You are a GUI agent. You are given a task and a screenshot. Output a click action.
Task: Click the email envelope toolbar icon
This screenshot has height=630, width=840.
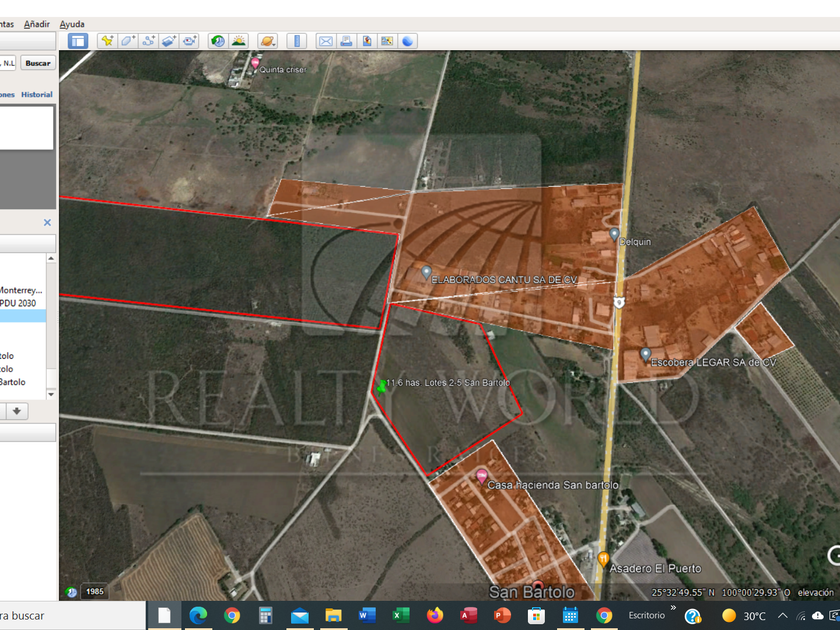click(x=325, y=41)
